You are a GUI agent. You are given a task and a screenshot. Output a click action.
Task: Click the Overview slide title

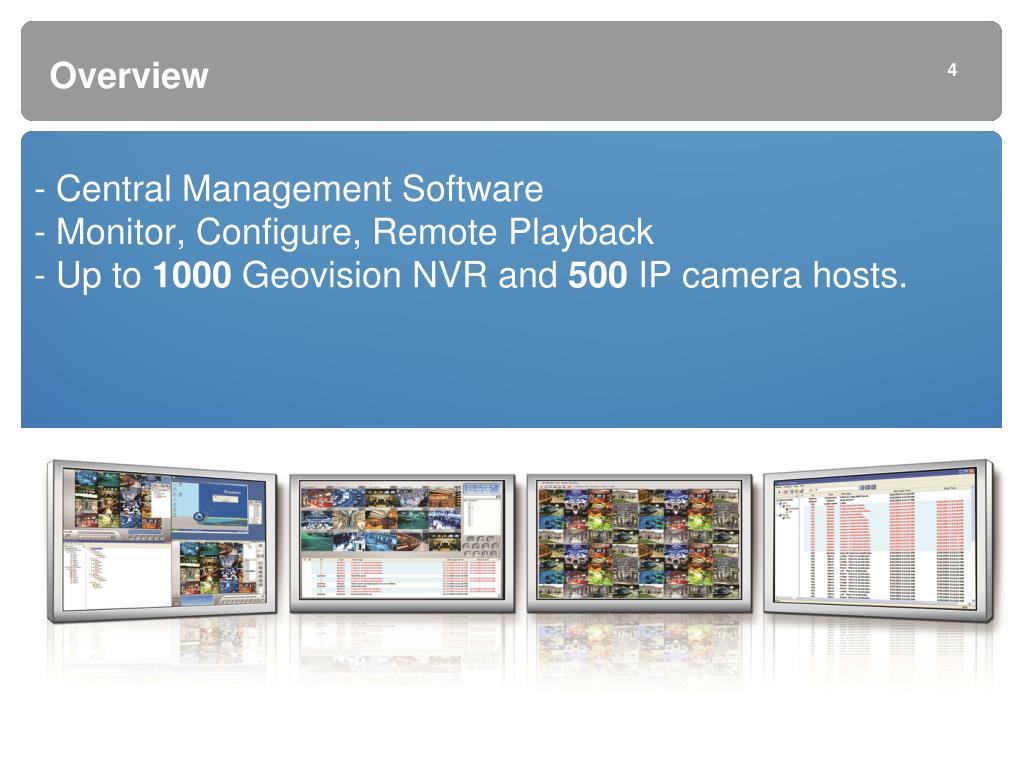click(129, 75)
